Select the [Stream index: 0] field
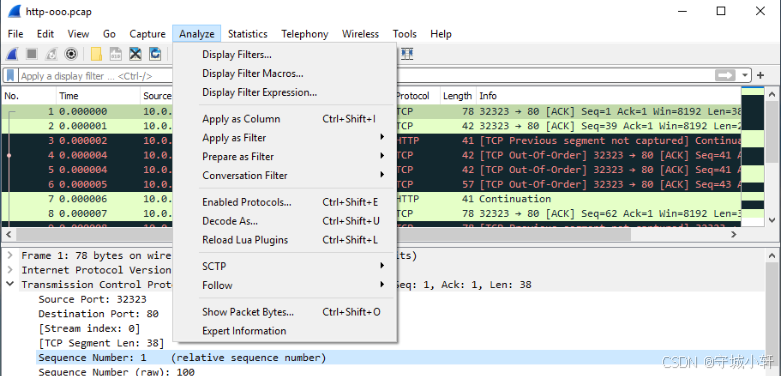 point(89,329)
